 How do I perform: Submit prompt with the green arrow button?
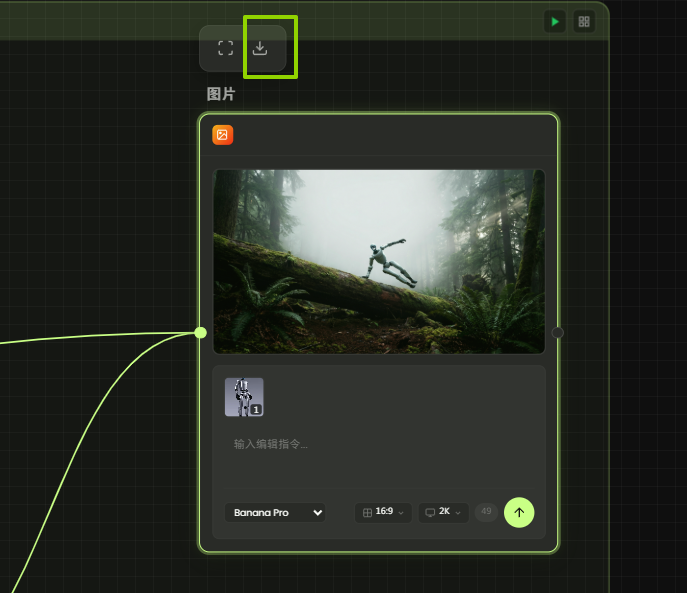[x=519, y=512]
